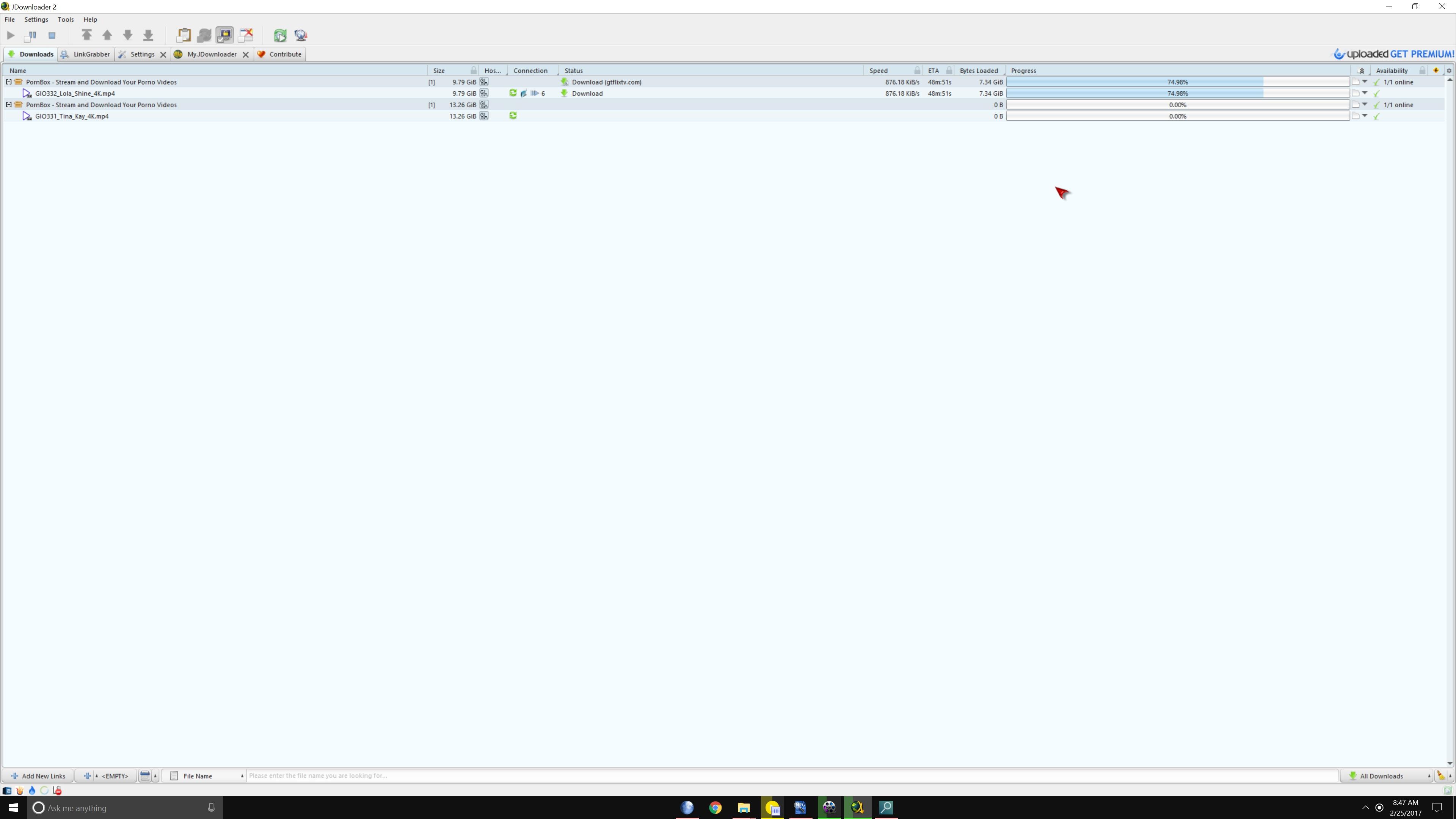Click the Stop downloads toolbar icon

pos(52,35)
